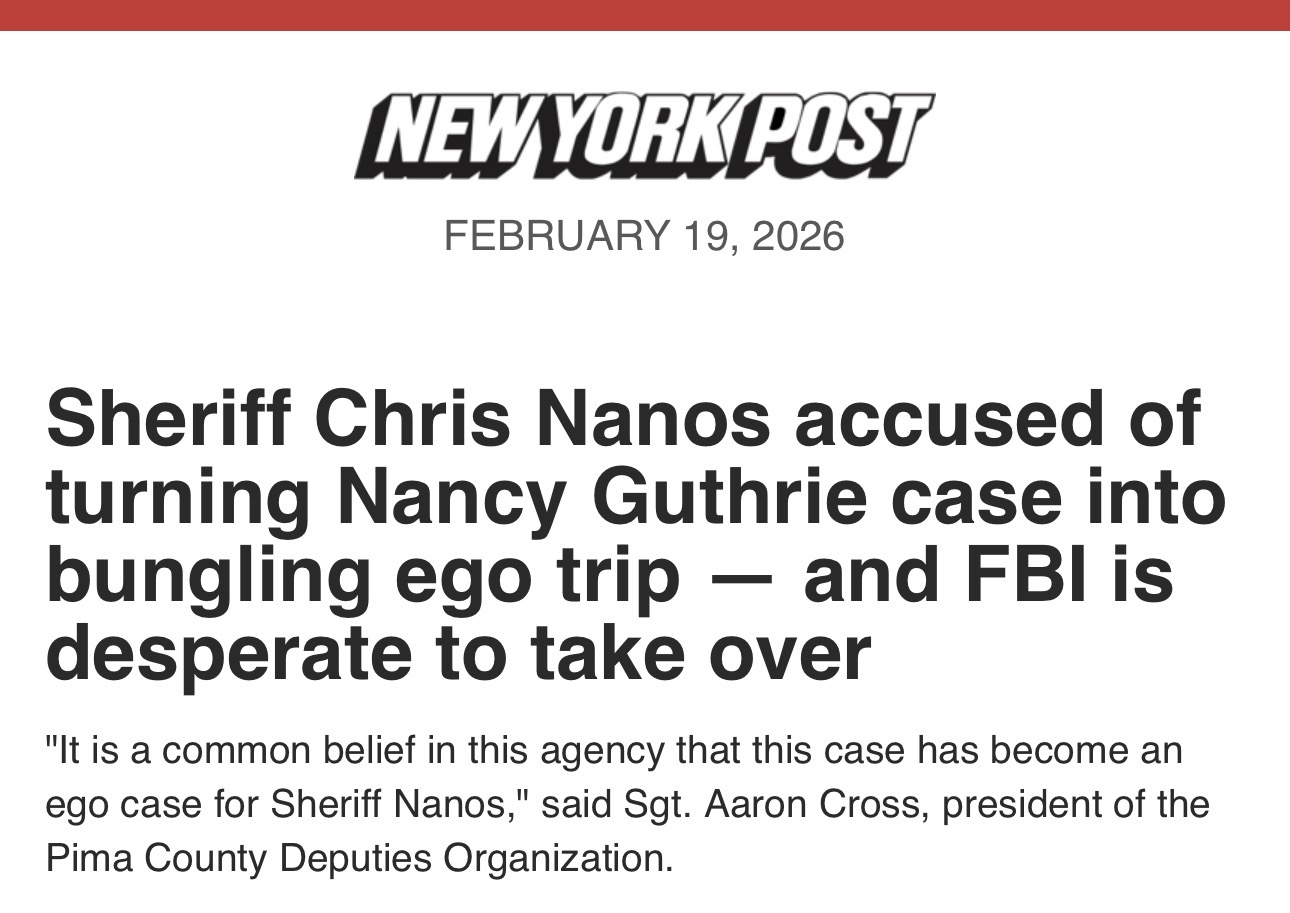The width and height of the screenshot is (1290, 913).
Task: Click "Nancy Guthrie" in the headline
Action: (x=600, y=497)
